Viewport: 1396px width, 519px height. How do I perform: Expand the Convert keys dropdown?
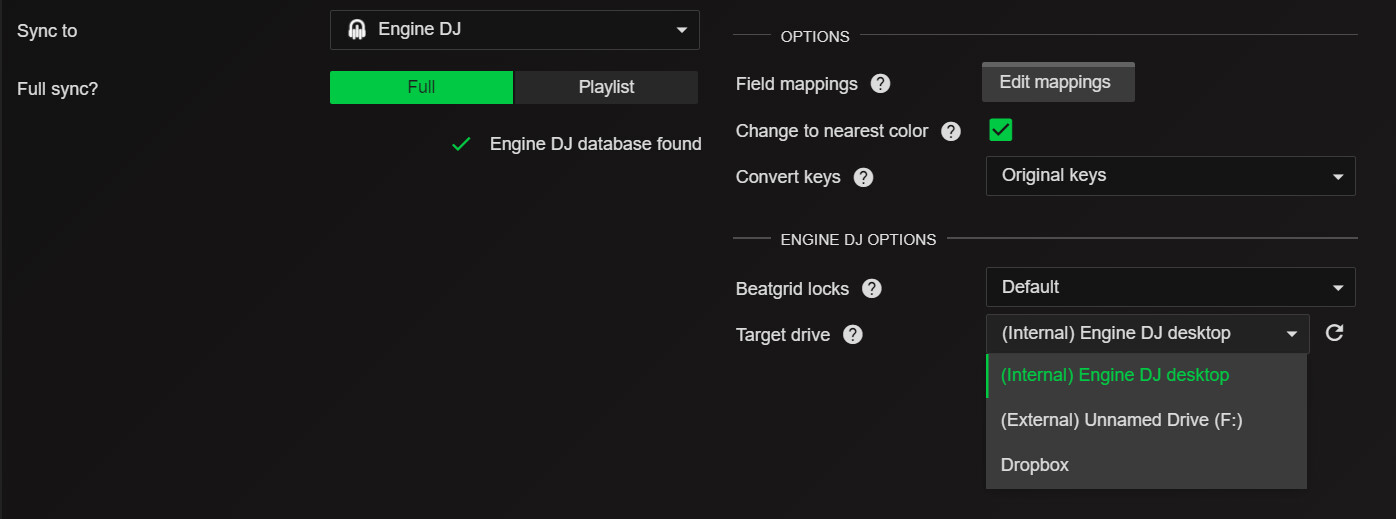[1170, 176]
